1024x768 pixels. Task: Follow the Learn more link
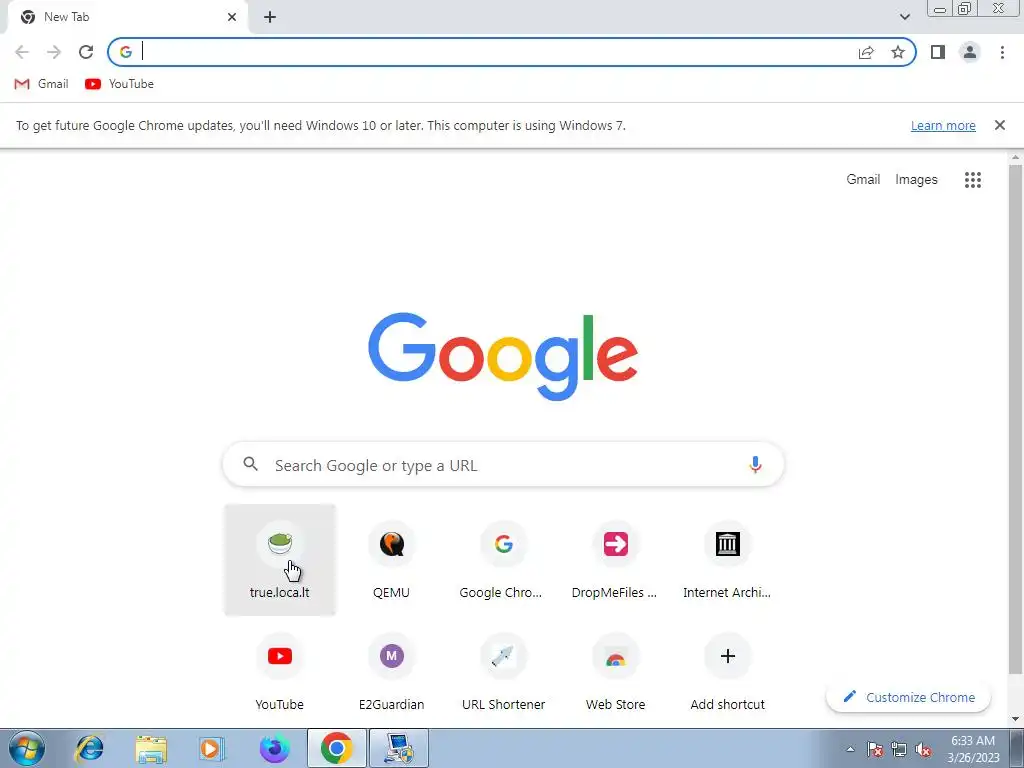click(943, 125)
